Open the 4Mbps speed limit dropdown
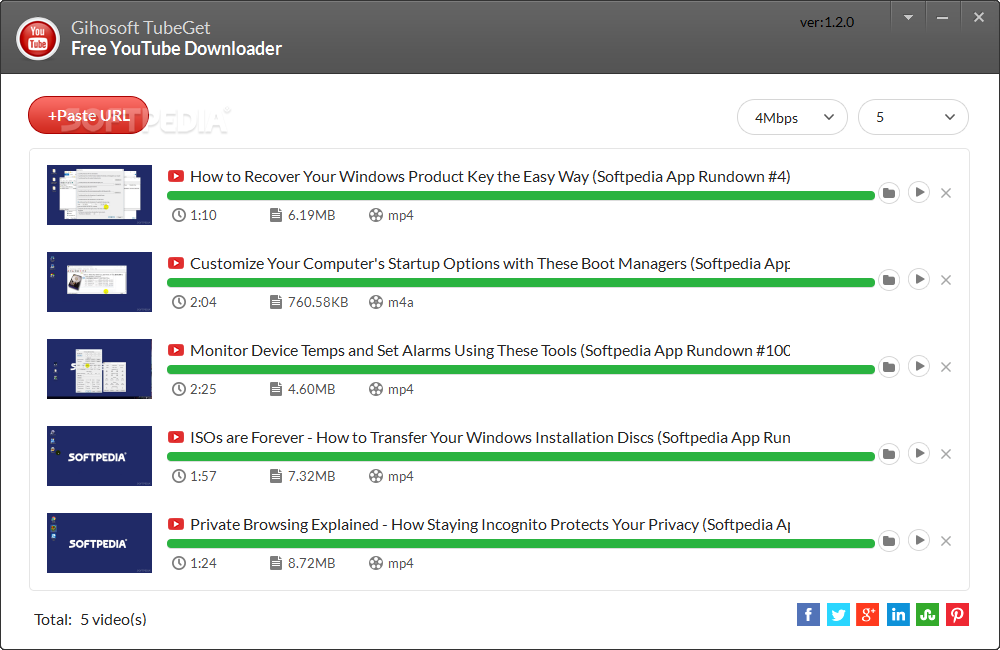This screenshot has width=1000, height=650. (x=792, y=117)
